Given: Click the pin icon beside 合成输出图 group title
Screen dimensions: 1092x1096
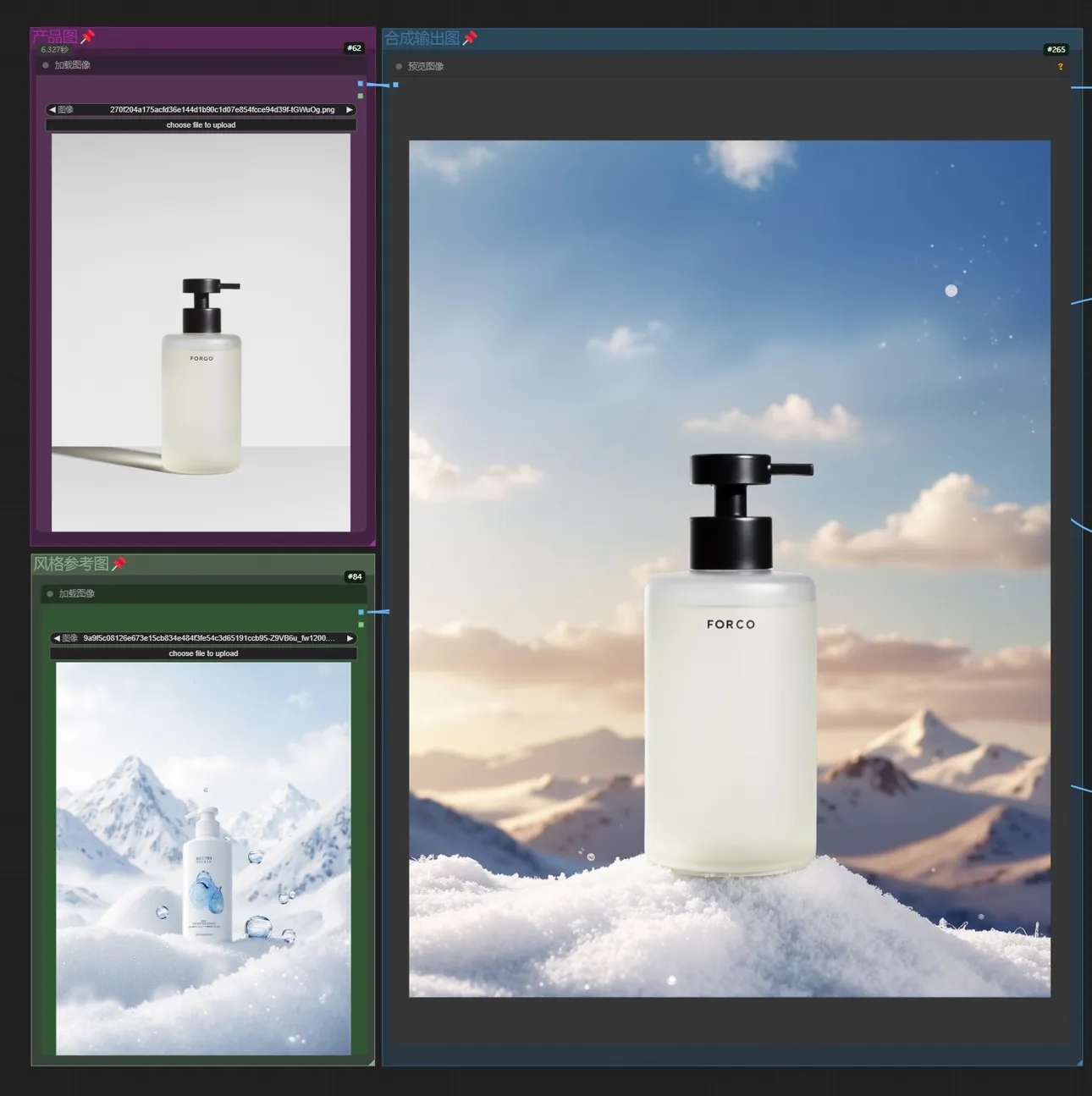Looking at the screenshot, I should (x=470, y=38).
